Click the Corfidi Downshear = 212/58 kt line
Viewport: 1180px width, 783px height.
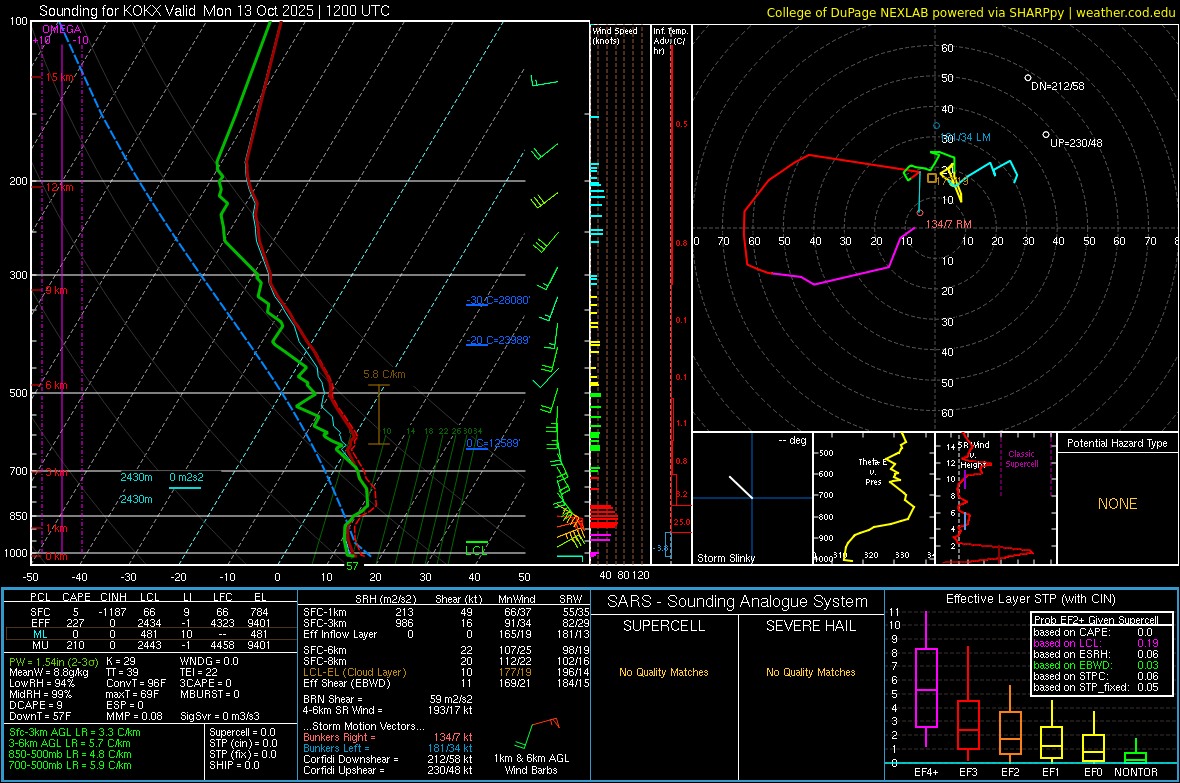point(388,760)
